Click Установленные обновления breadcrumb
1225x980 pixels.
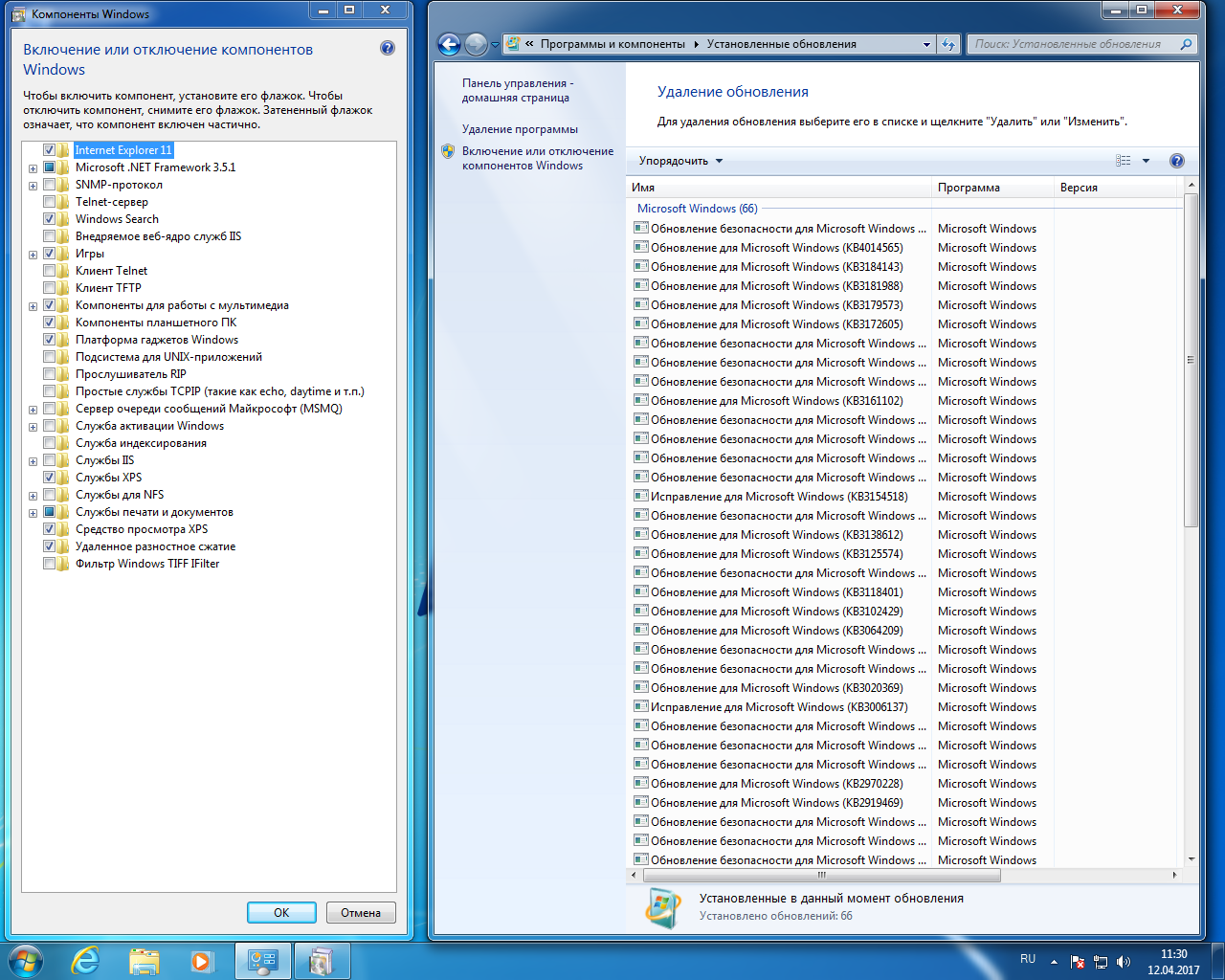pos(781,44)
